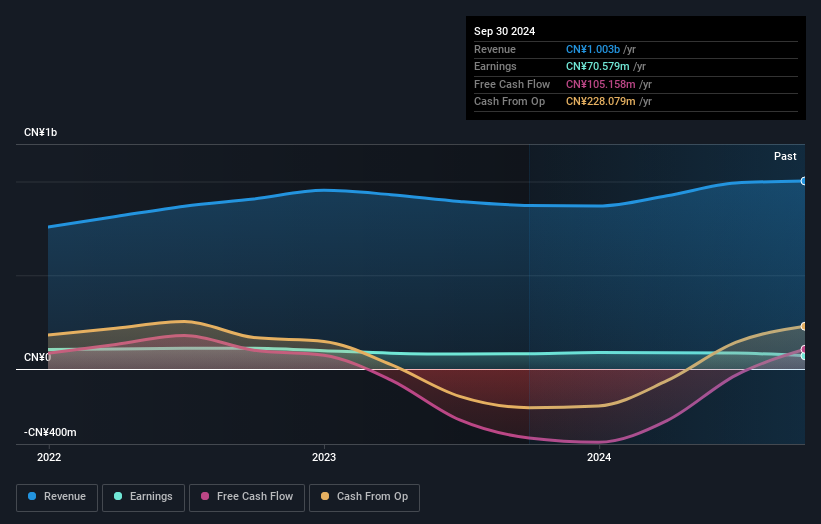Click the orange Cash From Op legend dot
Viewport: 821px width, 524px height.
[x=325, y=496]
